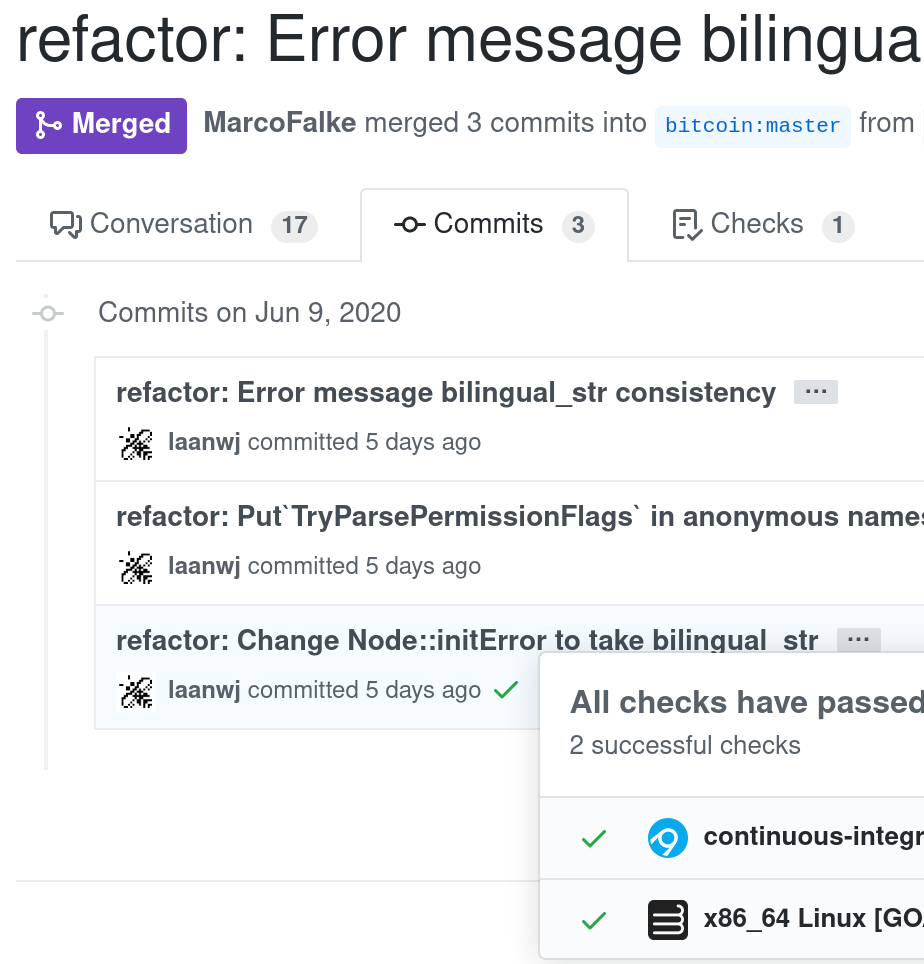Switch to the Checks tab
Image resolution: width=924 pixels, height=964 pixels.
coord(762,224)
